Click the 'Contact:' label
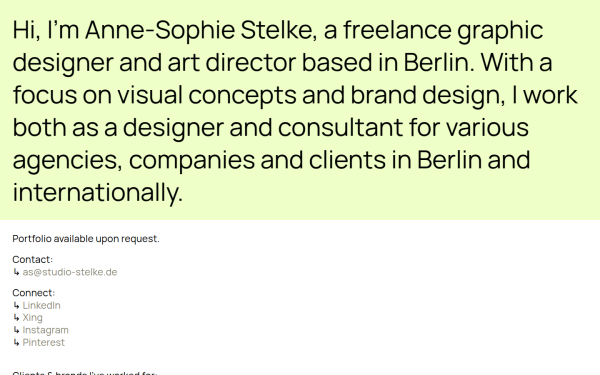This screenshot has height=375, width=600. [x=33, y=259]
